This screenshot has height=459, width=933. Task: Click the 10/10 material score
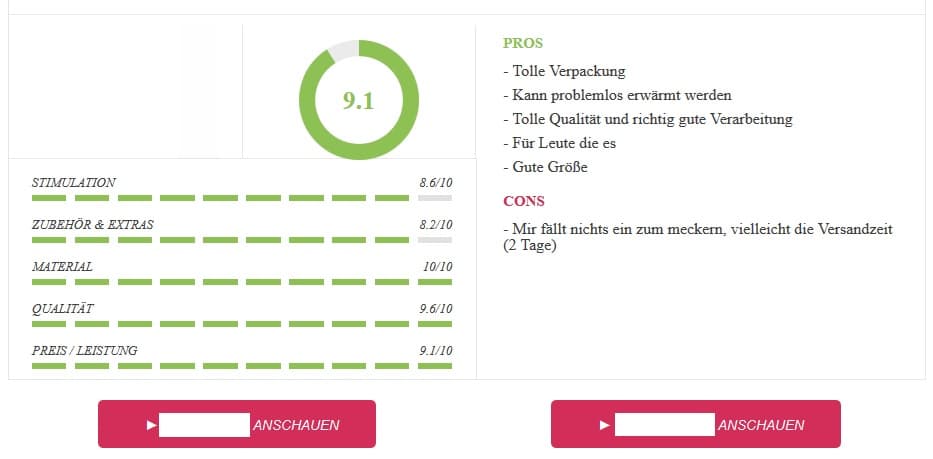coord(437,267)
